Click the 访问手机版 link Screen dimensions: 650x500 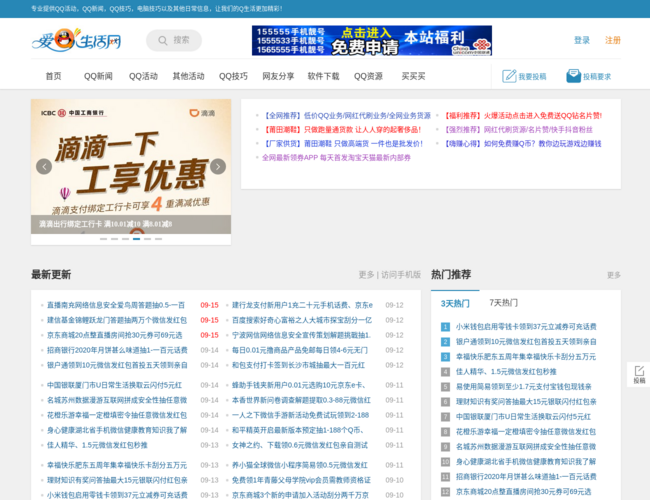click(401, 274)
